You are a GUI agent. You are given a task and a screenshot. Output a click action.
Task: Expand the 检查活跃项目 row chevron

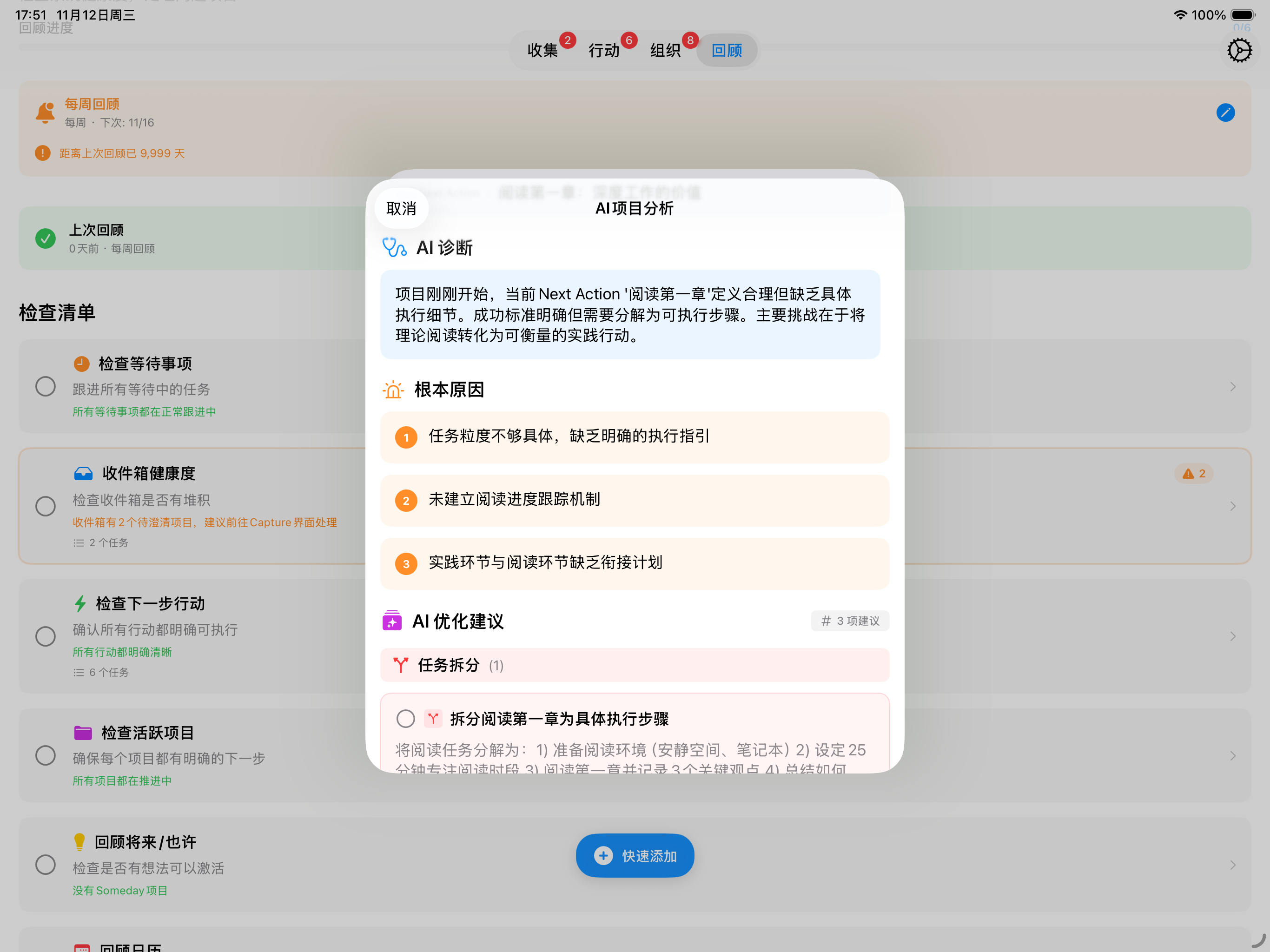coord(1233,755)
